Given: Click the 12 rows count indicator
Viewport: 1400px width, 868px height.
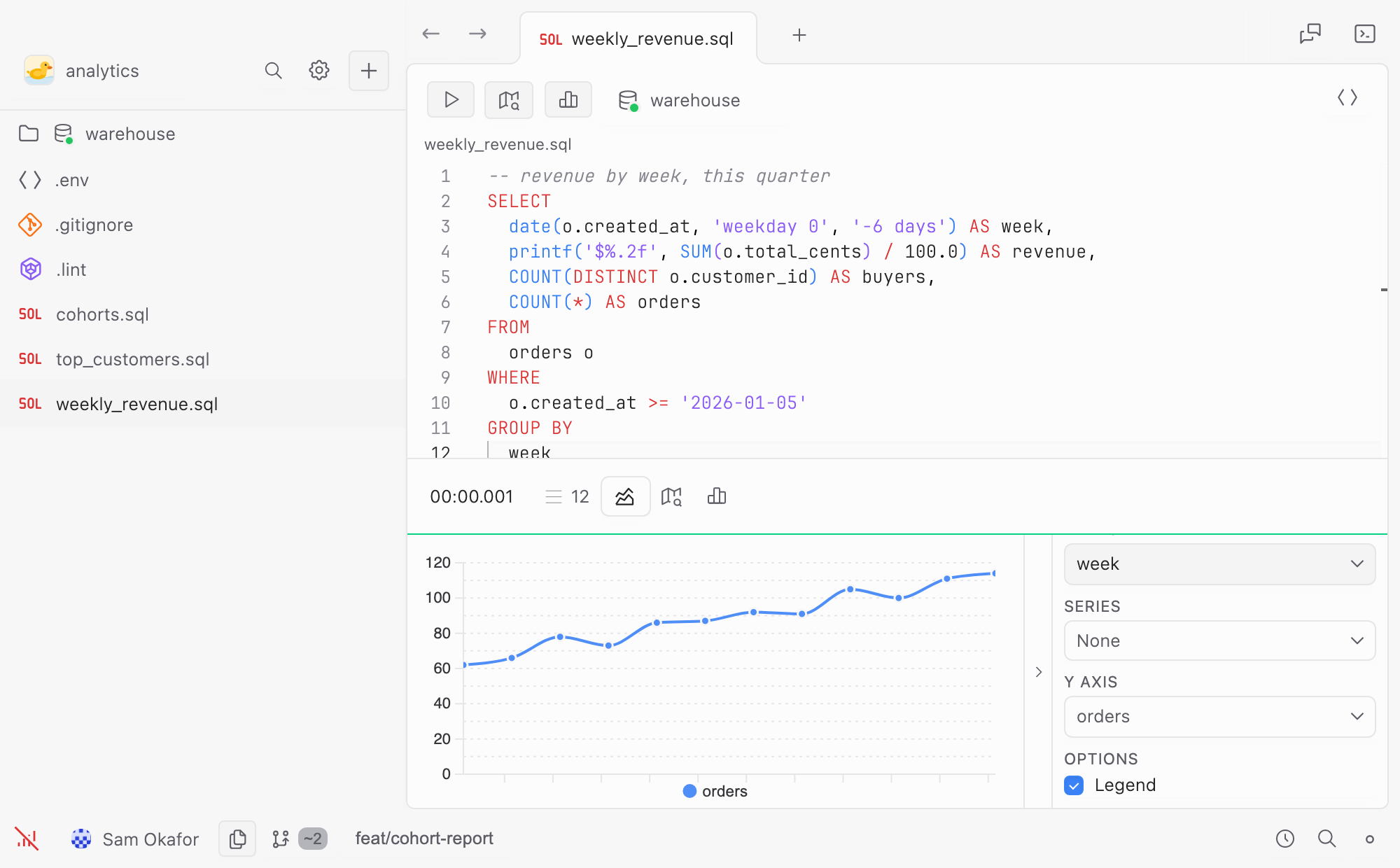Looking at the screenshot, I should tap(567, 496).
